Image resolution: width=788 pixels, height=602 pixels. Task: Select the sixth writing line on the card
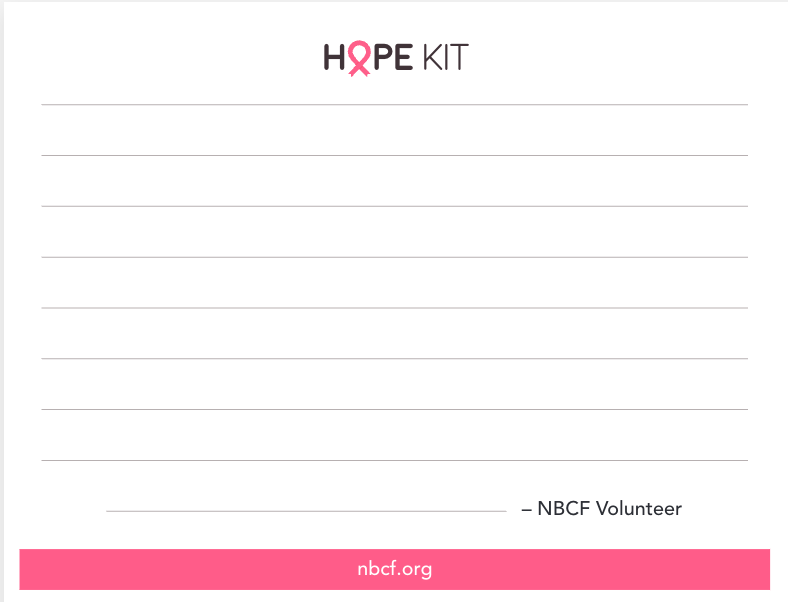[394, 358]
